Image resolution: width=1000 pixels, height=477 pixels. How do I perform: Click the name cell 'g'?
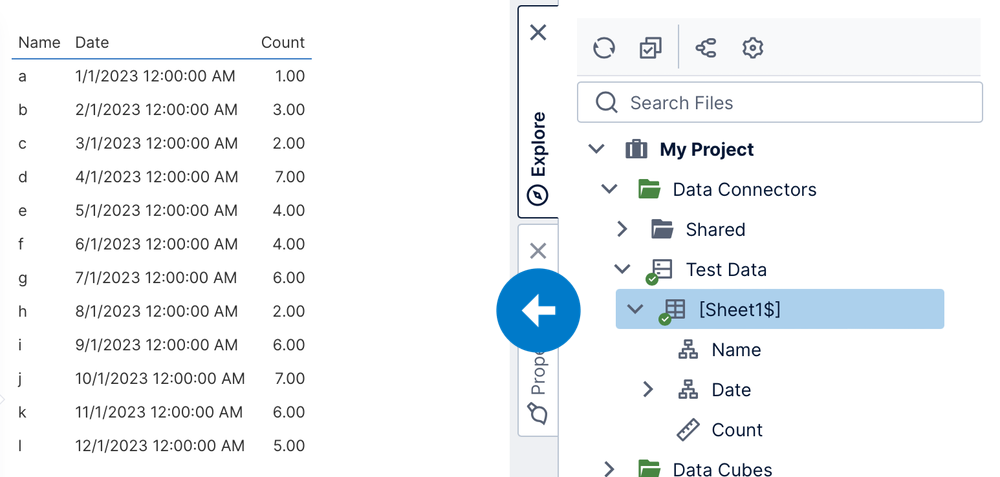[x=22, y=278]
